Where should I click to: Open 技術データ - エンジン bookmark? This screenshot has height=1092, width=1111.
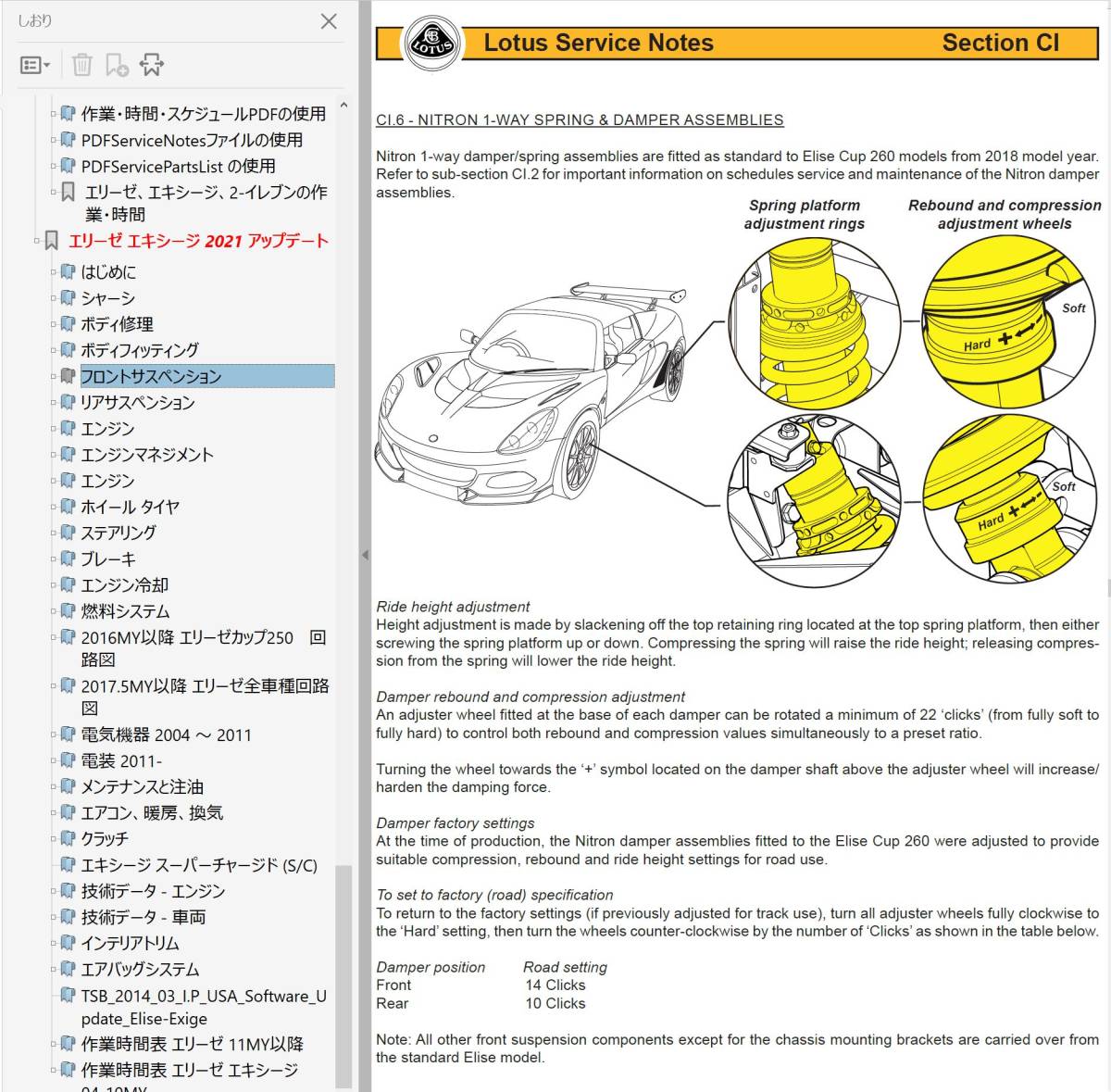153,891
